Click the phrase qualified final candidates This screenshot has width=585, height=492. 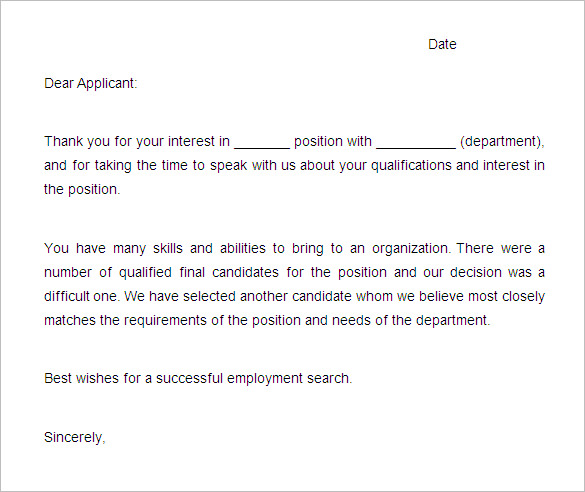(x=198, y=272)
